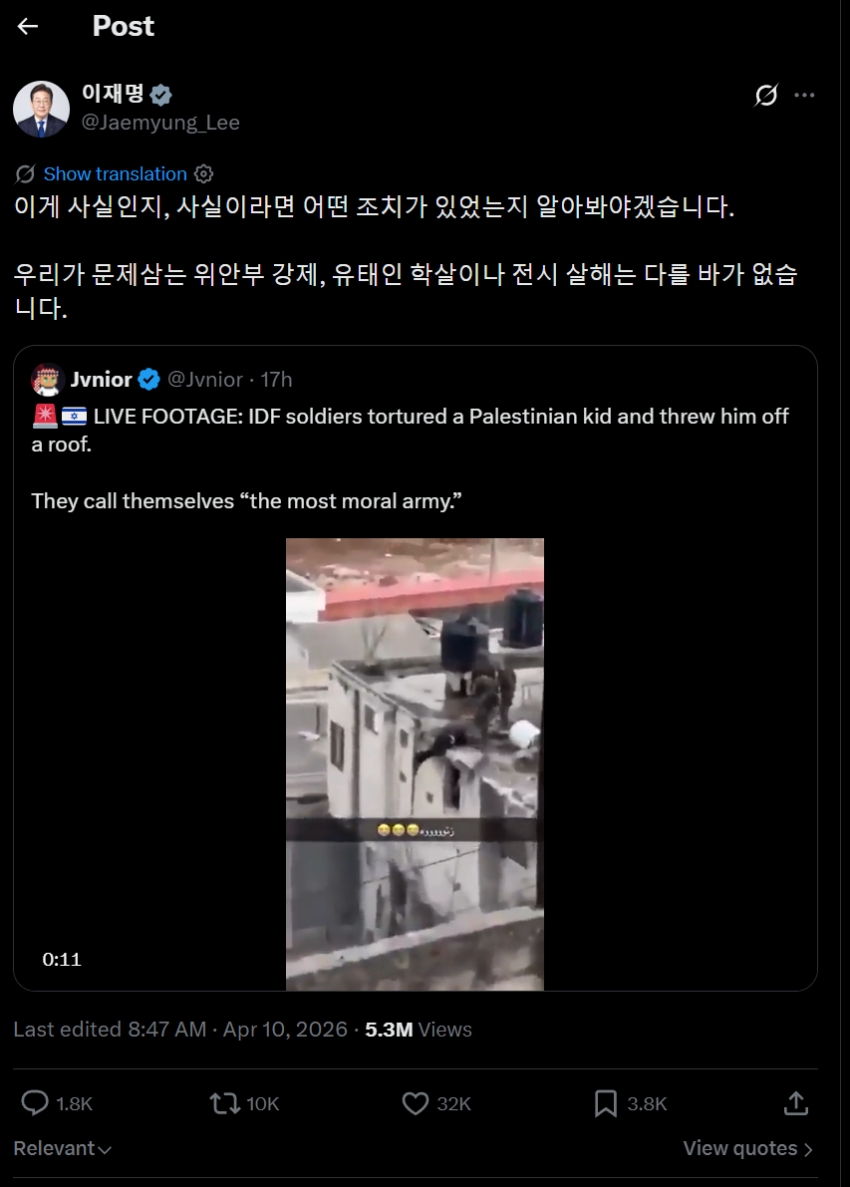Share the post via upload icon

coord(796,1103)
